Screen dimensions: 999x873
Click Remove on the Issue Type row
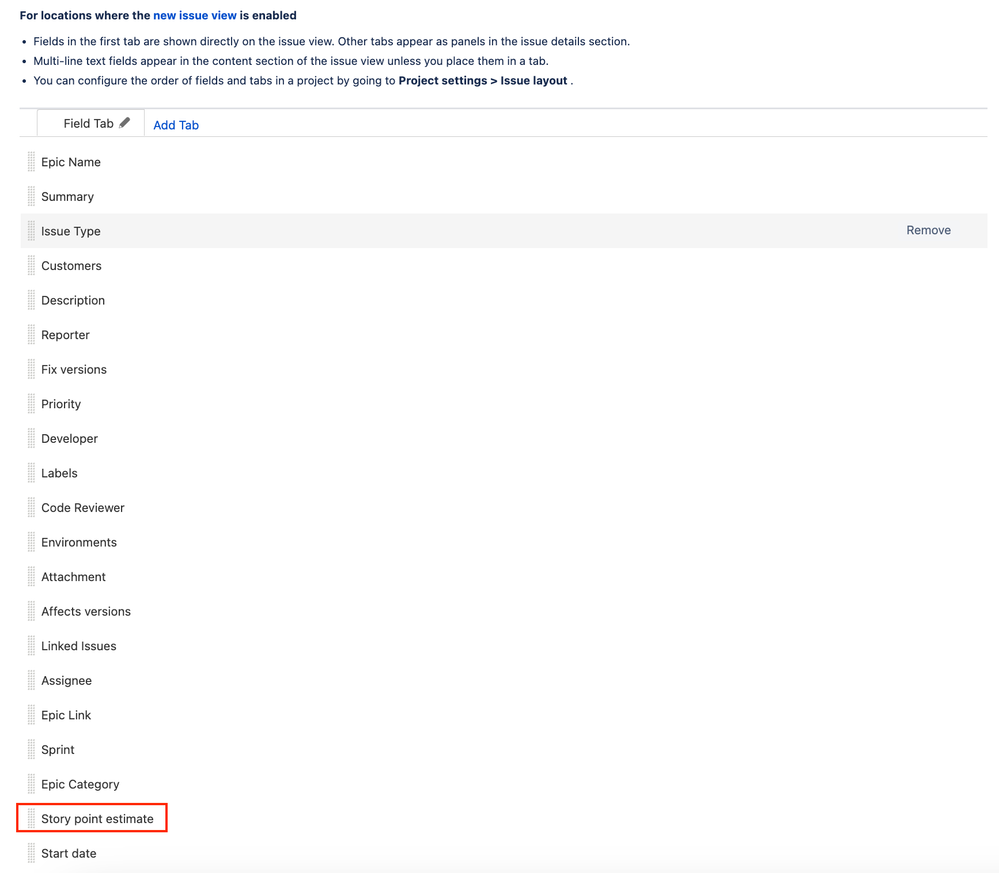click(x=928, y=230)
